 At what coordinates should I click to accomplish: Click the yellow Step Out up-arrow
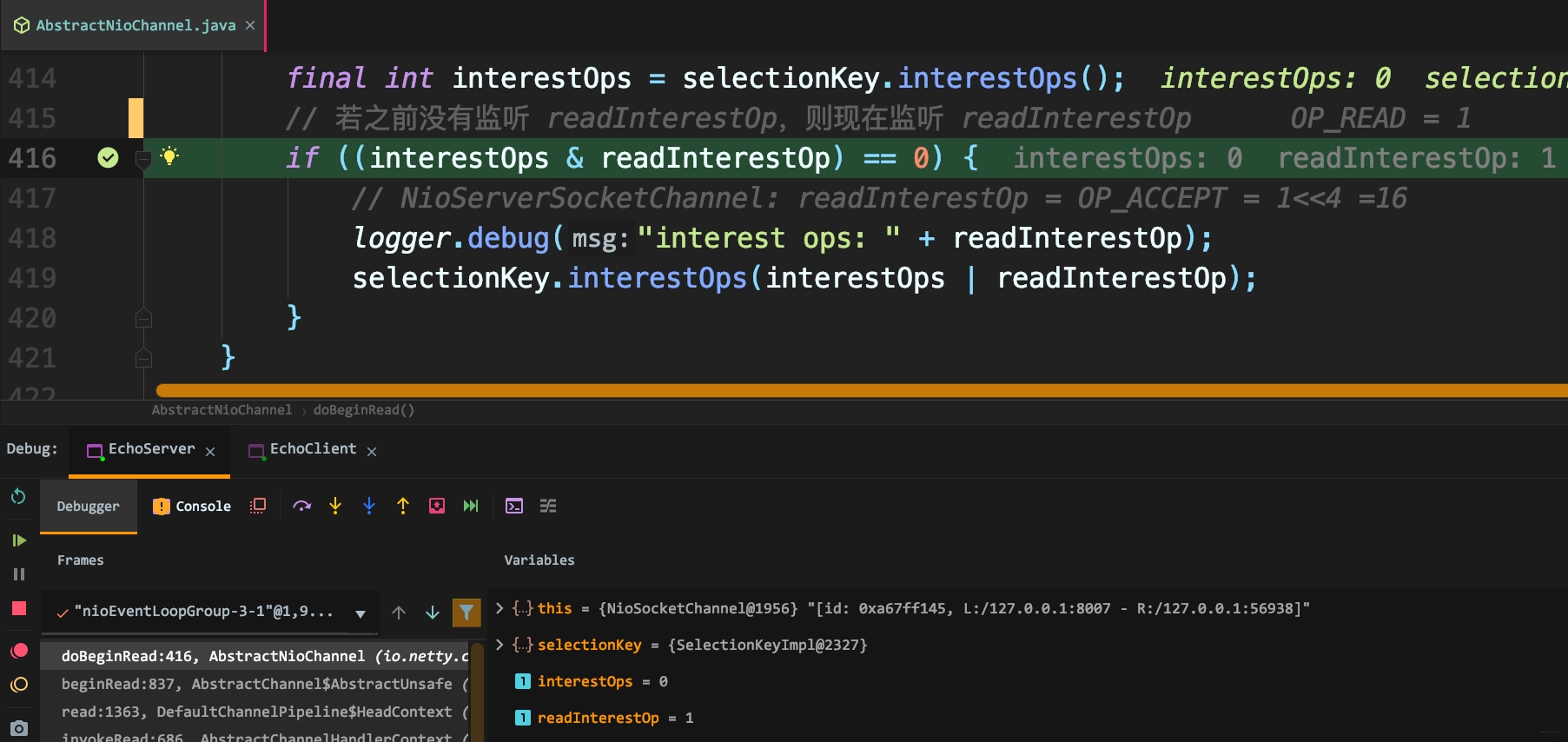pyautogui.click(x=403, y=506)
